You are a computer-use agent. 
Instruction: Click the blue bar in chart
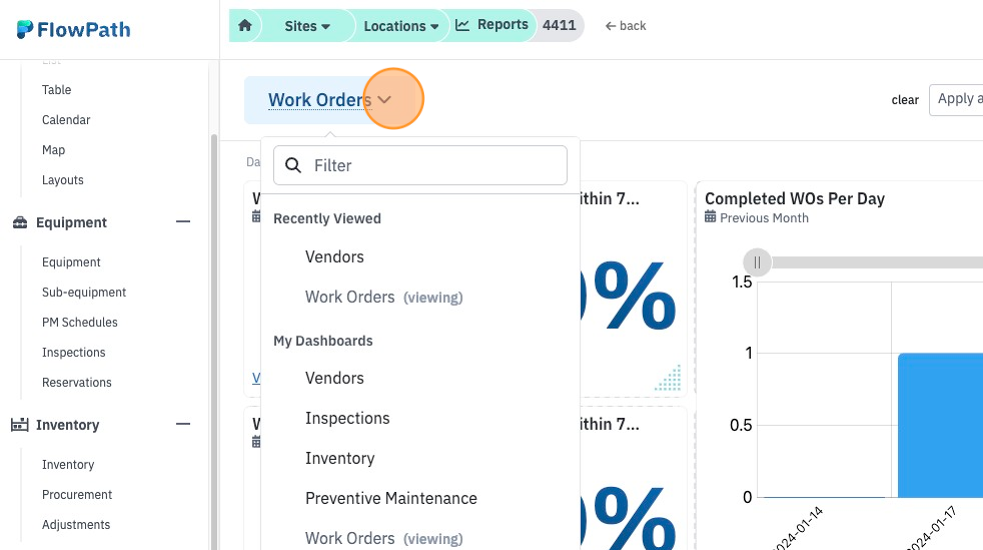click(940, 425)
